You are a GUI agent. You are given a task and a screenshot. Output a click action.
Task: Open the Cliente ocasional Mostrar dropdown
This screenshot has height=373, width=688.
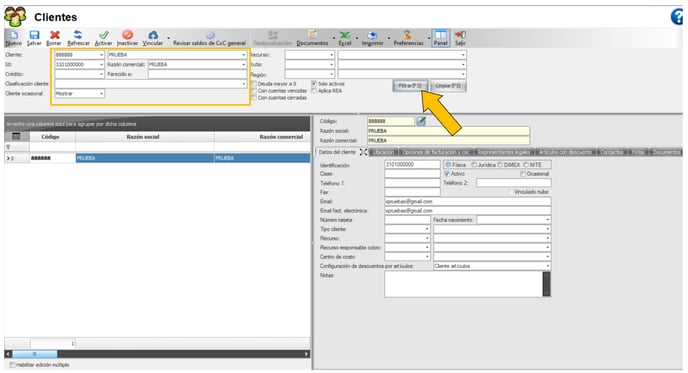(101, 93)
